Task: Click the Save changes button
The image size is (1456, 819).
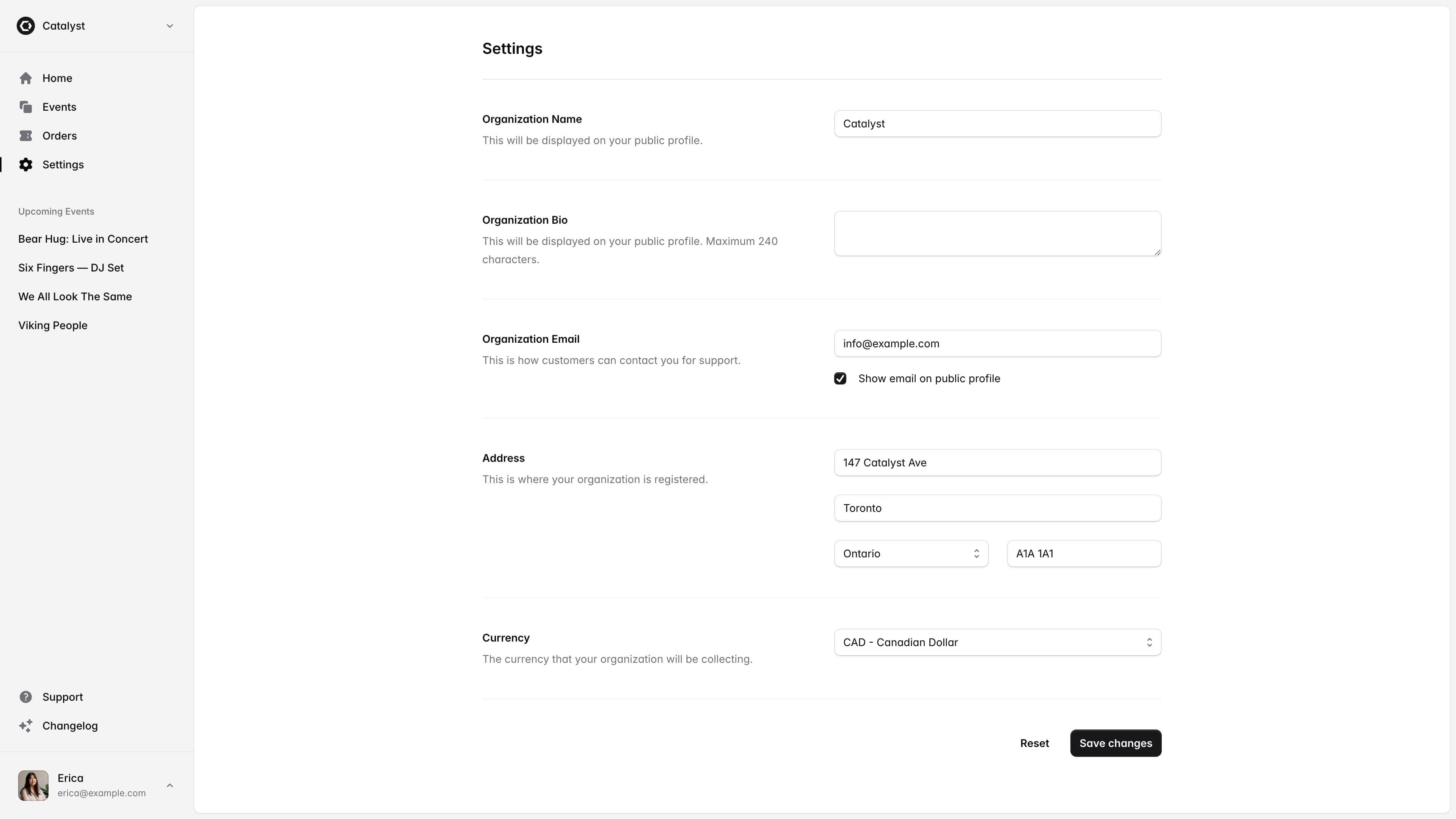Action: (1115, 743)
